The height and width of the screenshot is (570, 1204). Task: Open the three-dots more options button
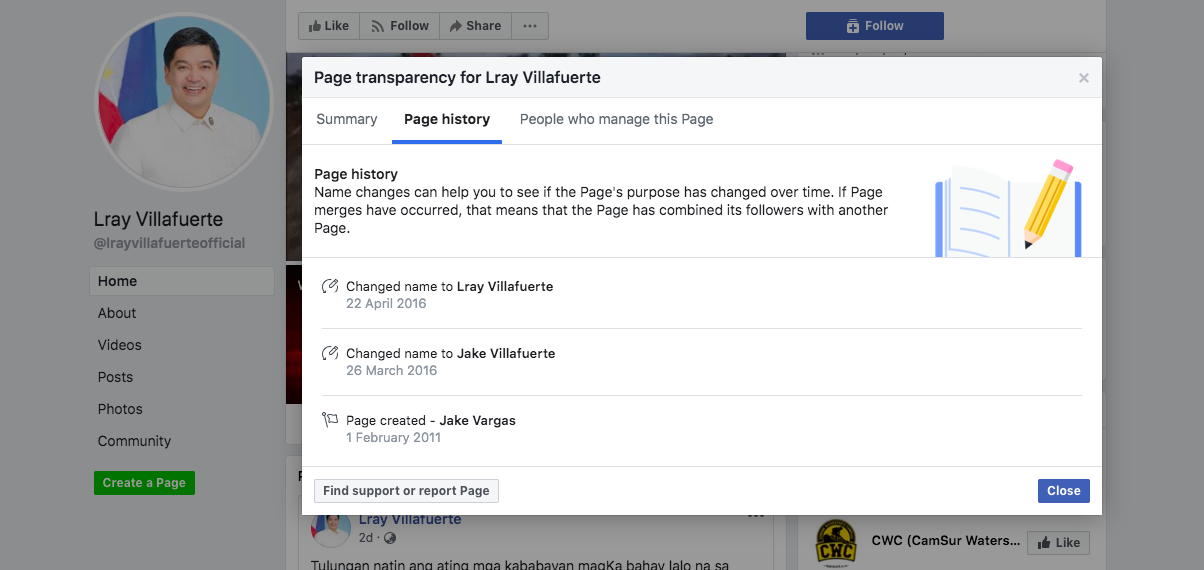click(530, 26)
